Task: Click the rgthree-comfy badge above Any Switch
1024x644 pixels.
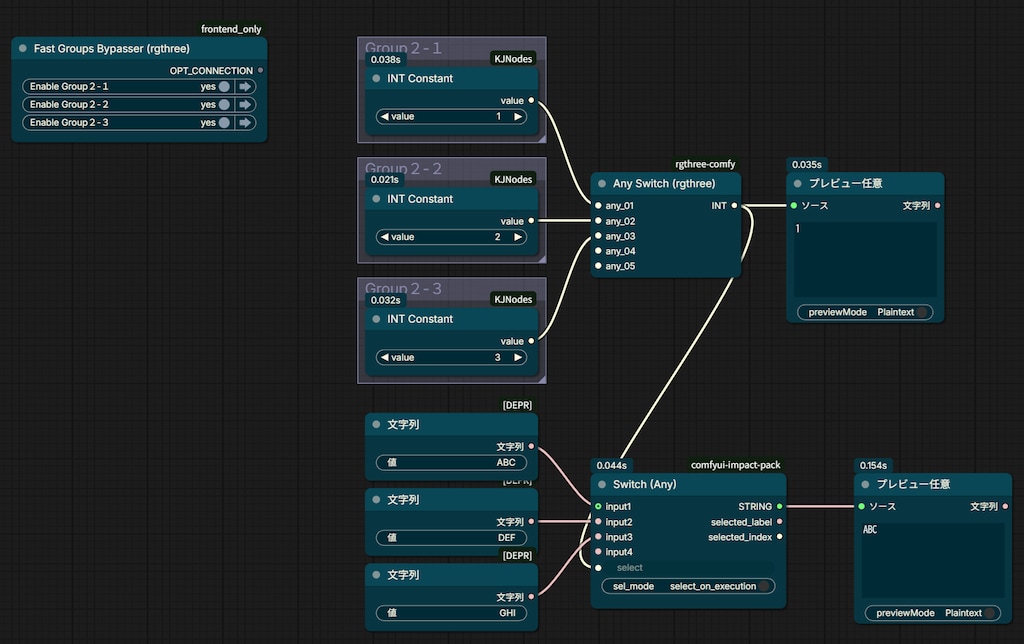Action: pos(705,164)
